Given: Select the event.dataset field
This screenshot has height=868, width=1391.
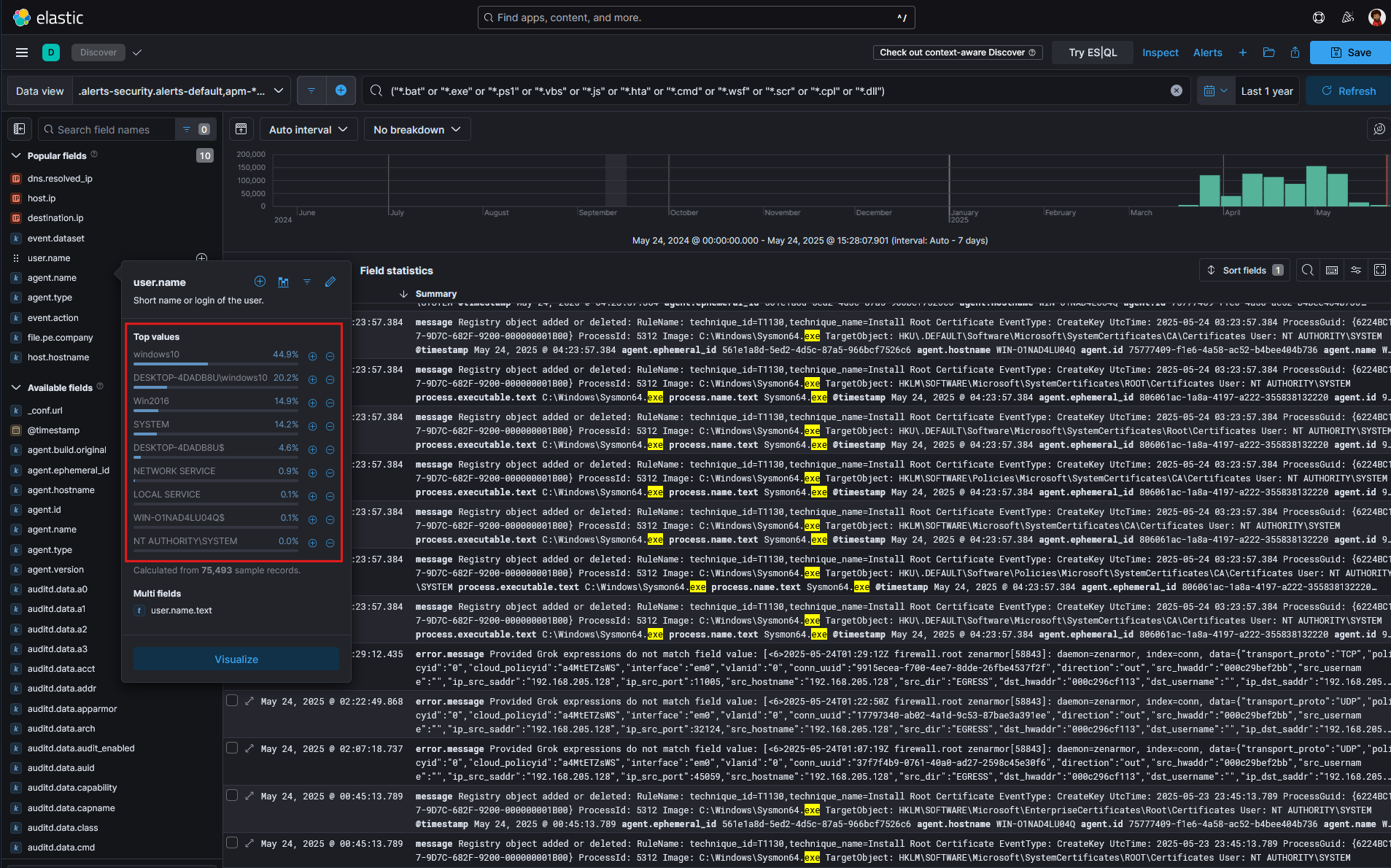Looking at the screenshot, I should pos(56,239).
